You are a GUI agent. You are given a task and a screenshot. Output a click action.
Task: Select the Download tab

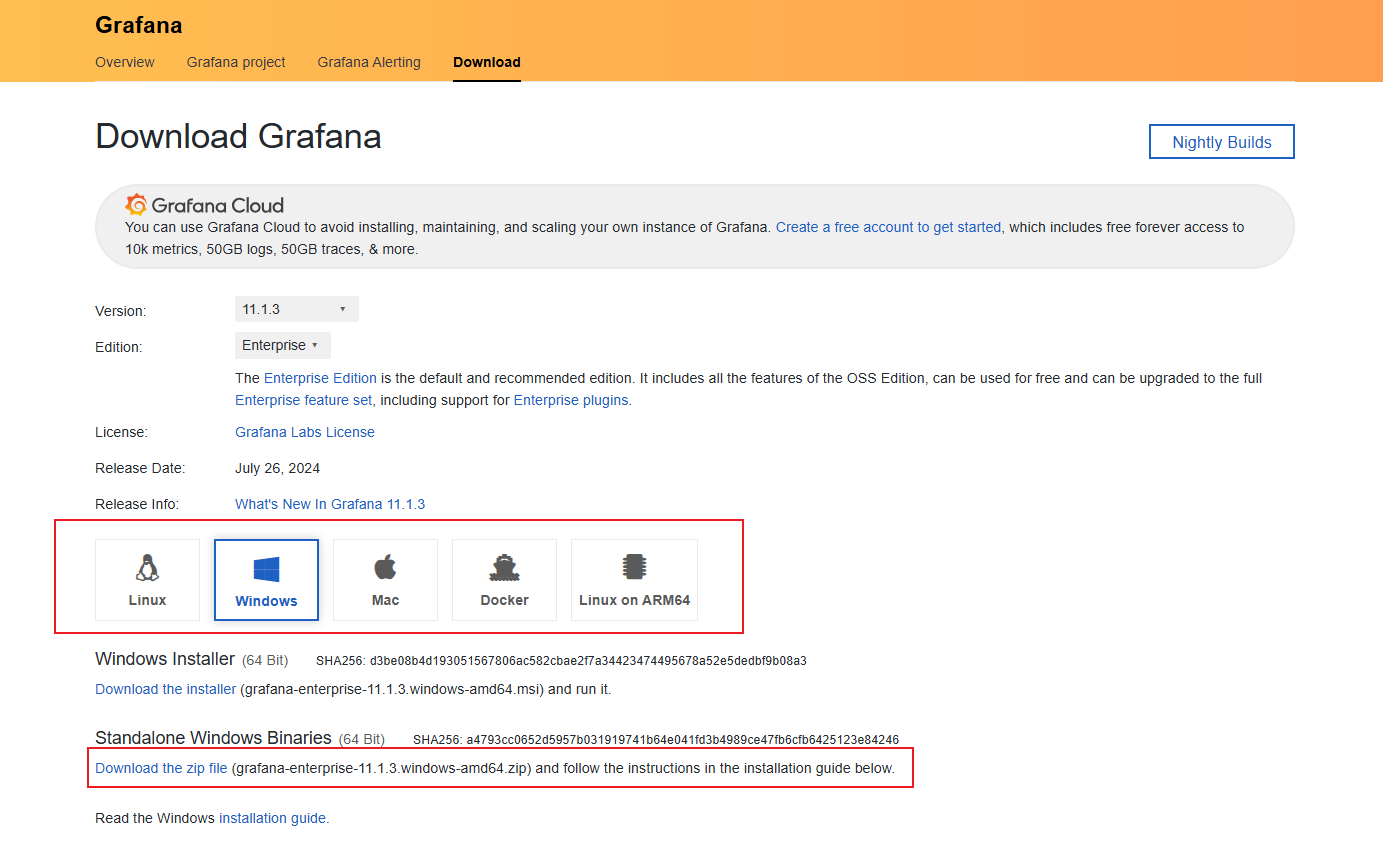[x=487, y=62]
